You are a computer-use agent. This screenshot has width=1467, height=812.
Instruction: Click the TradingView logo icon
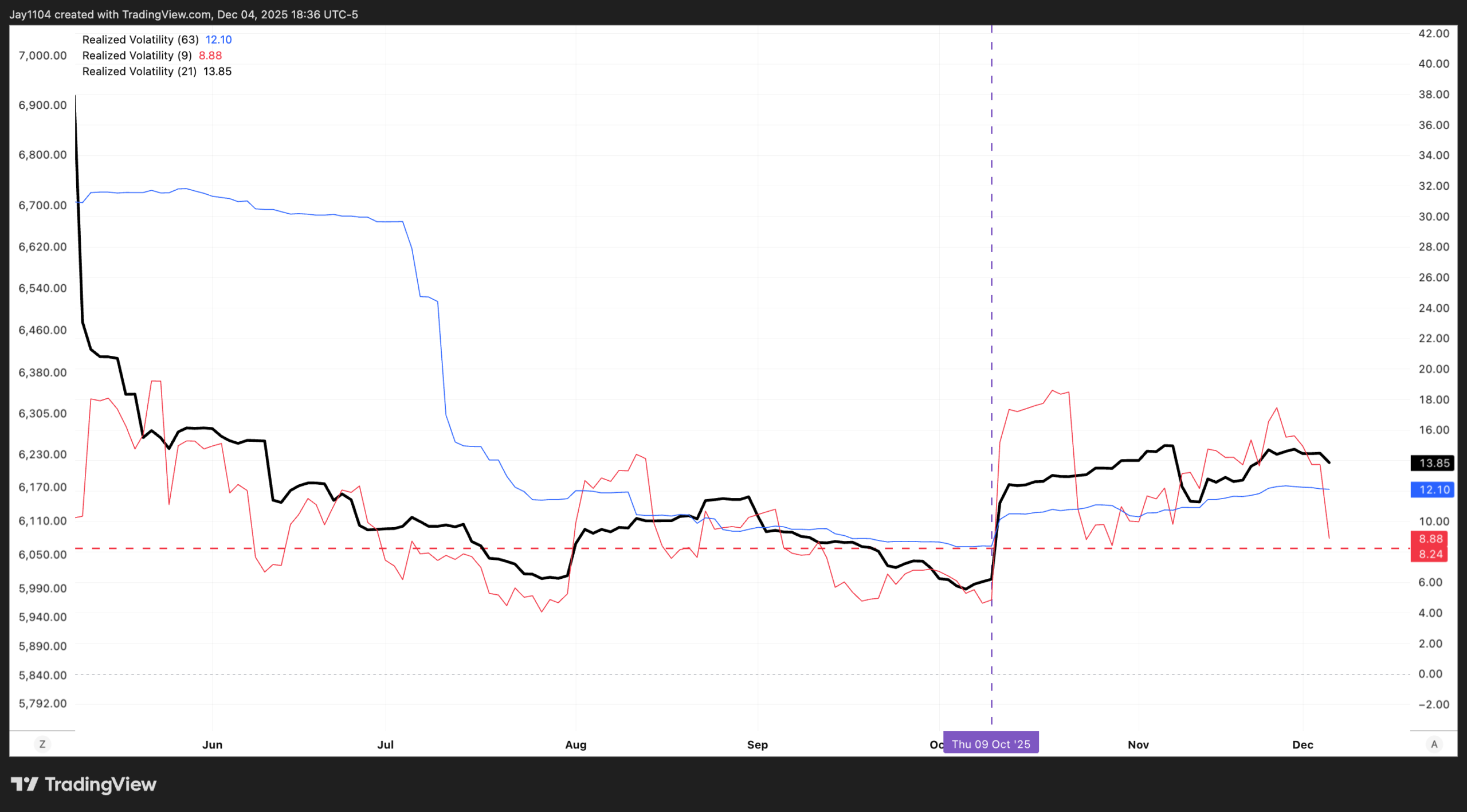(24, 784)
